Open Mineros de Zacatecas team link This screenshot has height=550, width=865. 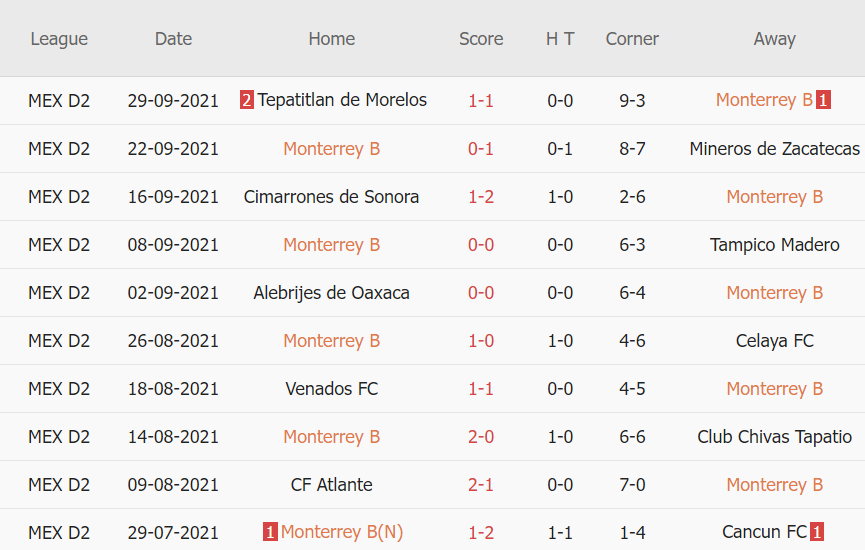click(x=774, y=149)
